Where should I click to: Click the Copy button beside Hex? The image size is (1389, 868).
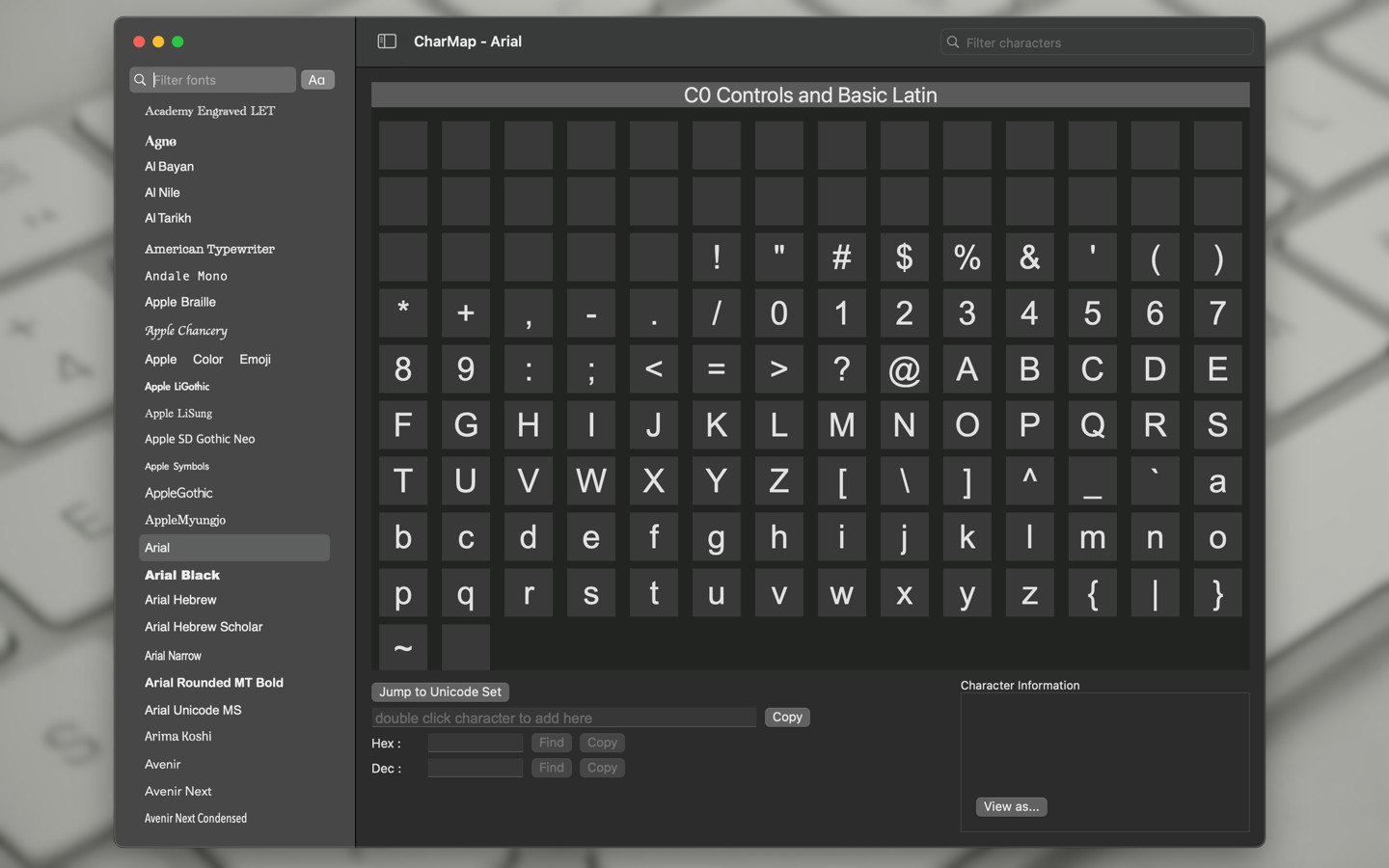point(602,743)
